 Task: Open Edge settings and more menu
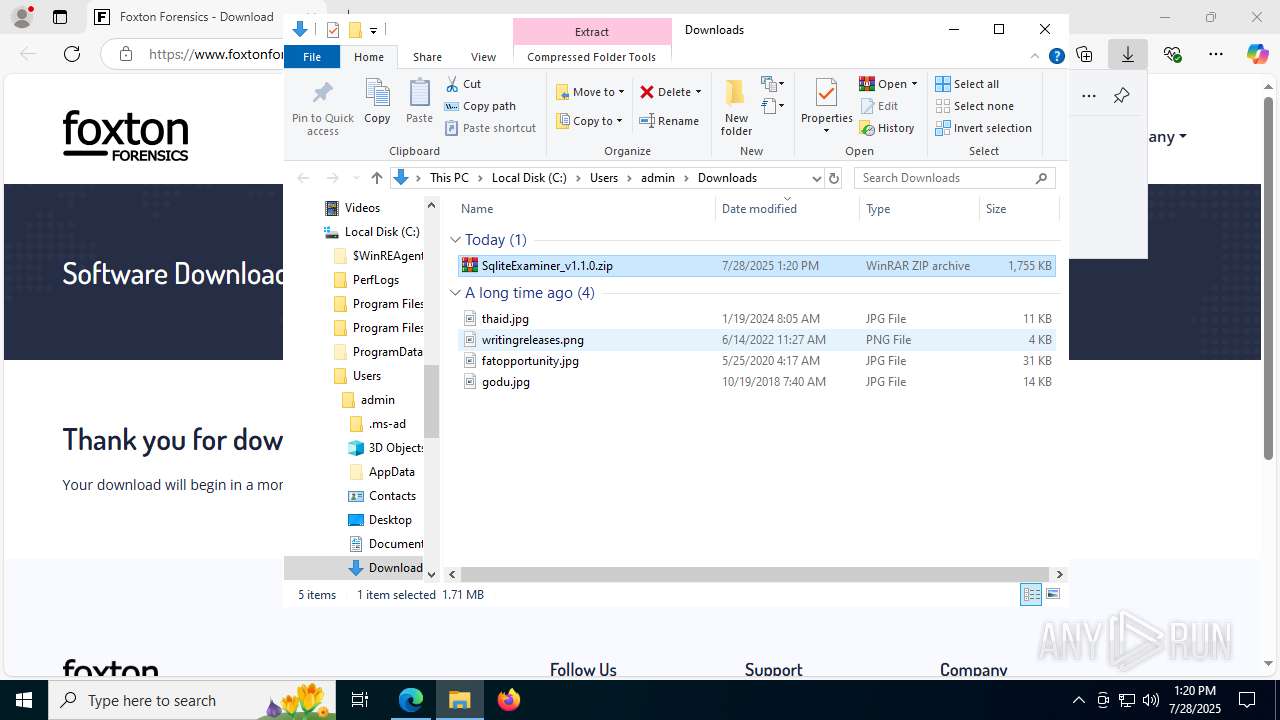pyautogui.click(x=1216, y=54)
